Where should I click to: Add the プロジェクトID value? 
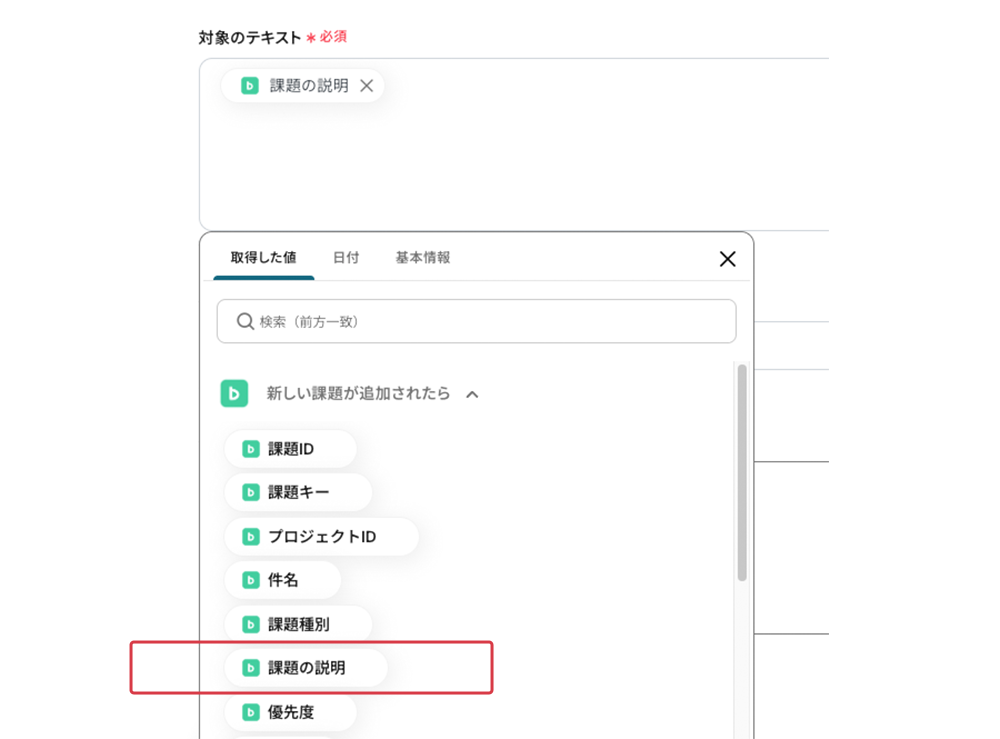tap(321, 537)
